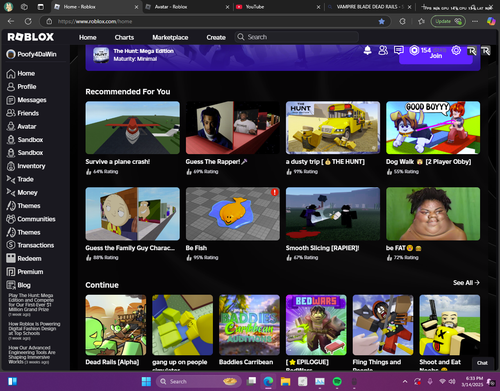This screenshot has height=391, width=500.
Task: Open the settings gear icon
Action: [x=456, y=50]
